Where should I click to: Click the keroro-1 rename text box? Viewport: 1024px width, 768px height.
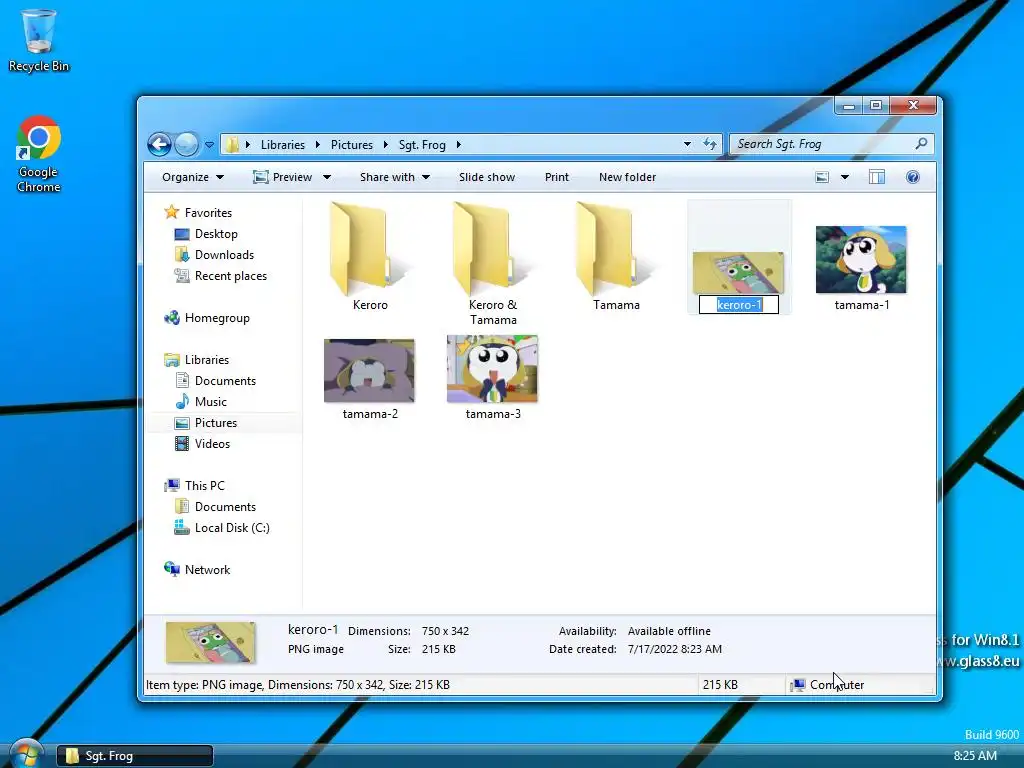pyautogui.click(x=739, y=305)
